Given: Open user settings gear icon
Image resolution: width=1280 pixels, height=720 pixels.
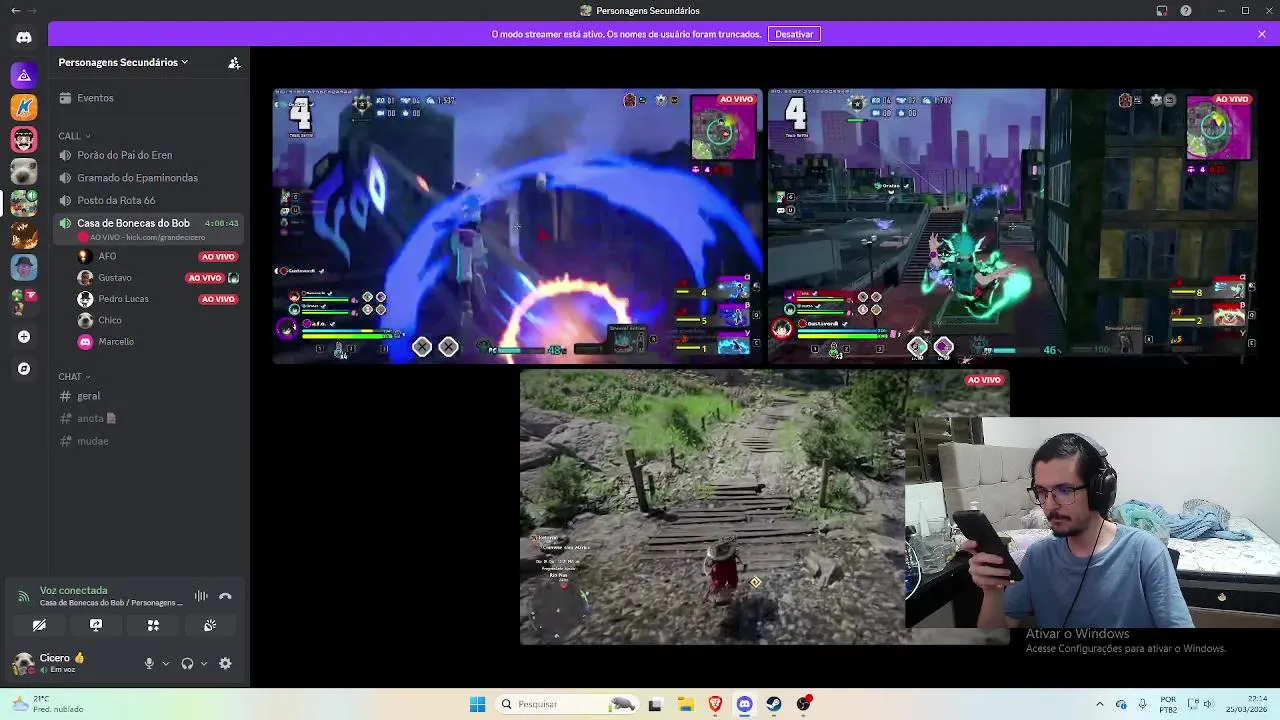Looking at the screenshot, I should click(x=225, y=663).
